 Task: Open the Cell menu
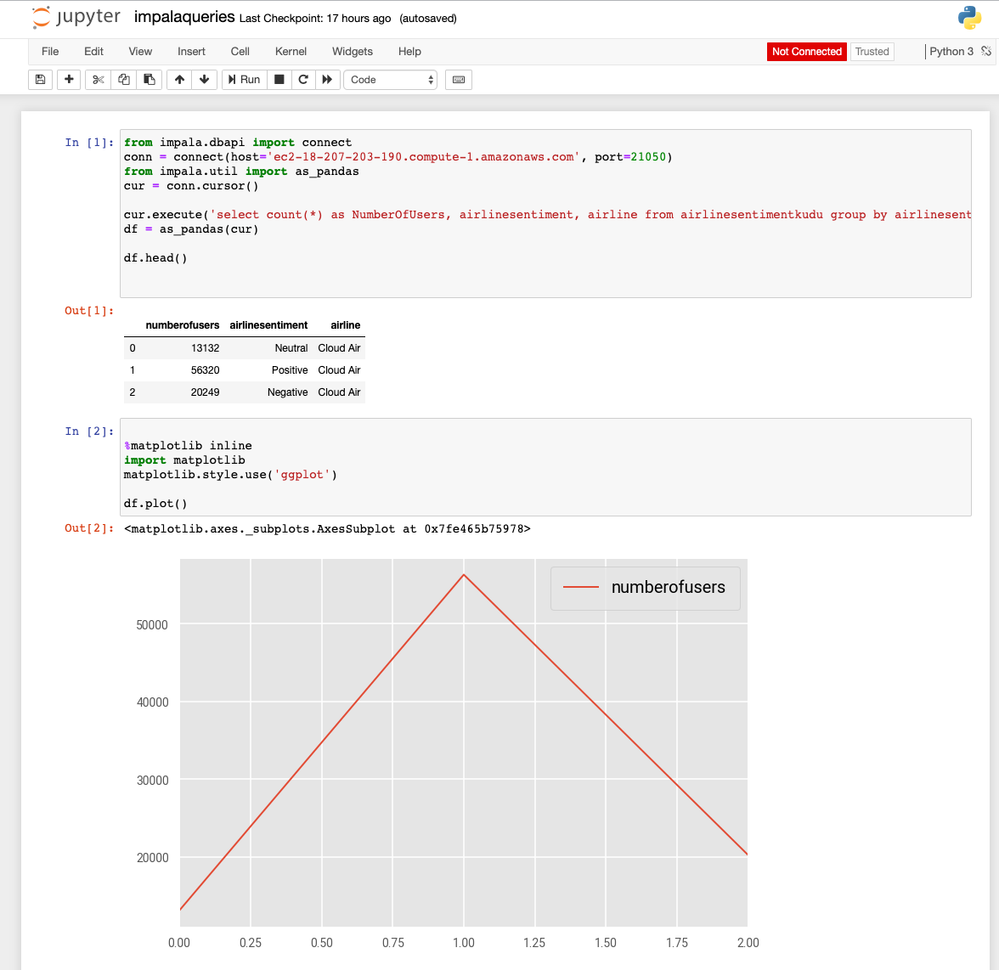[240, 52]
